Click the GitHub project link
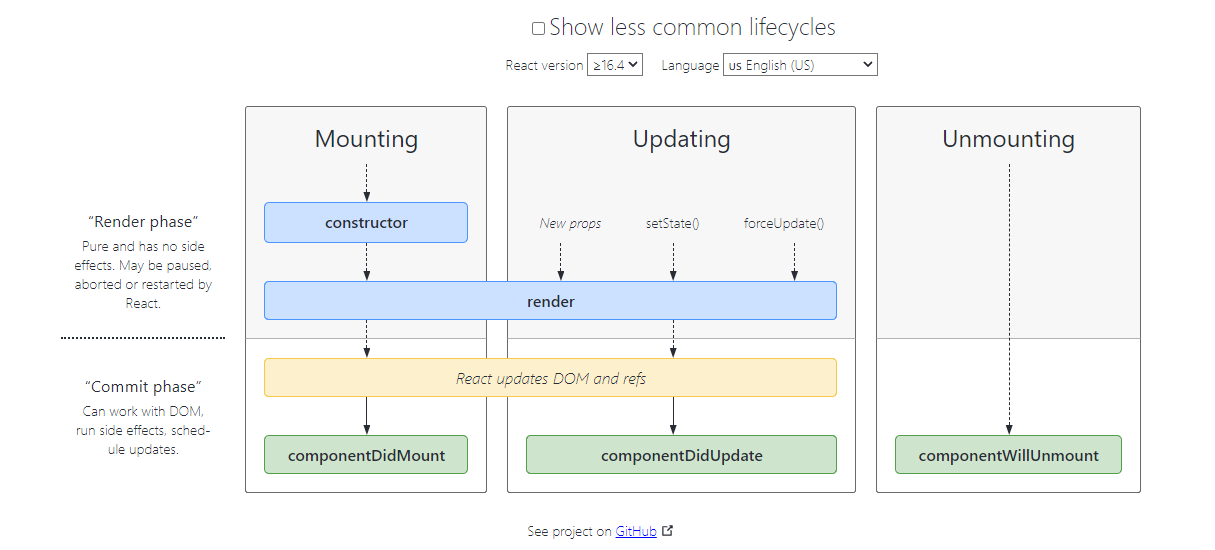The width and height of the screenshot is (1215, 550). tap(636, 532)
